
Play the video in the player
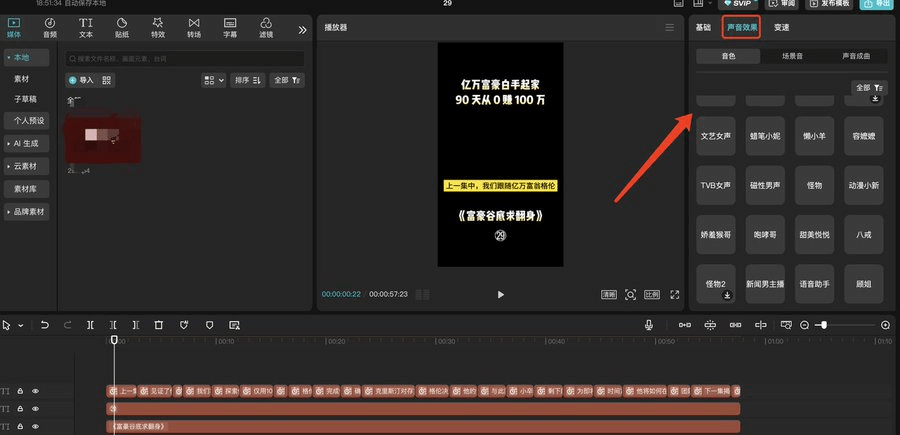[x=500, y=295]
